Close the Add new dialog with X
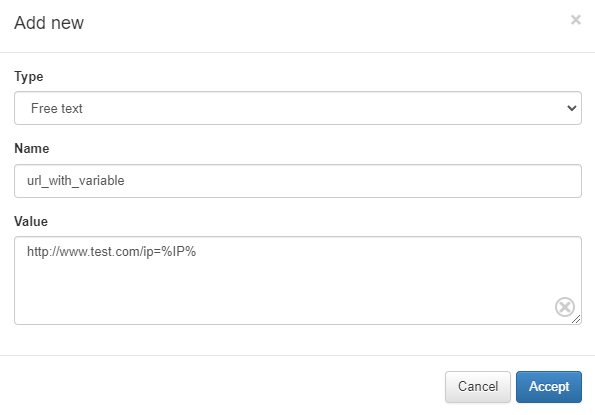The height and width of the screenshot is (415, 595). [575, 20]
